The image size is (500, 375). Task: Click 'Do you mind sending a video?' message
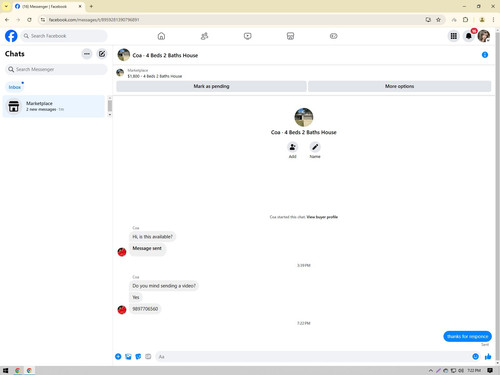click(164, 286)
